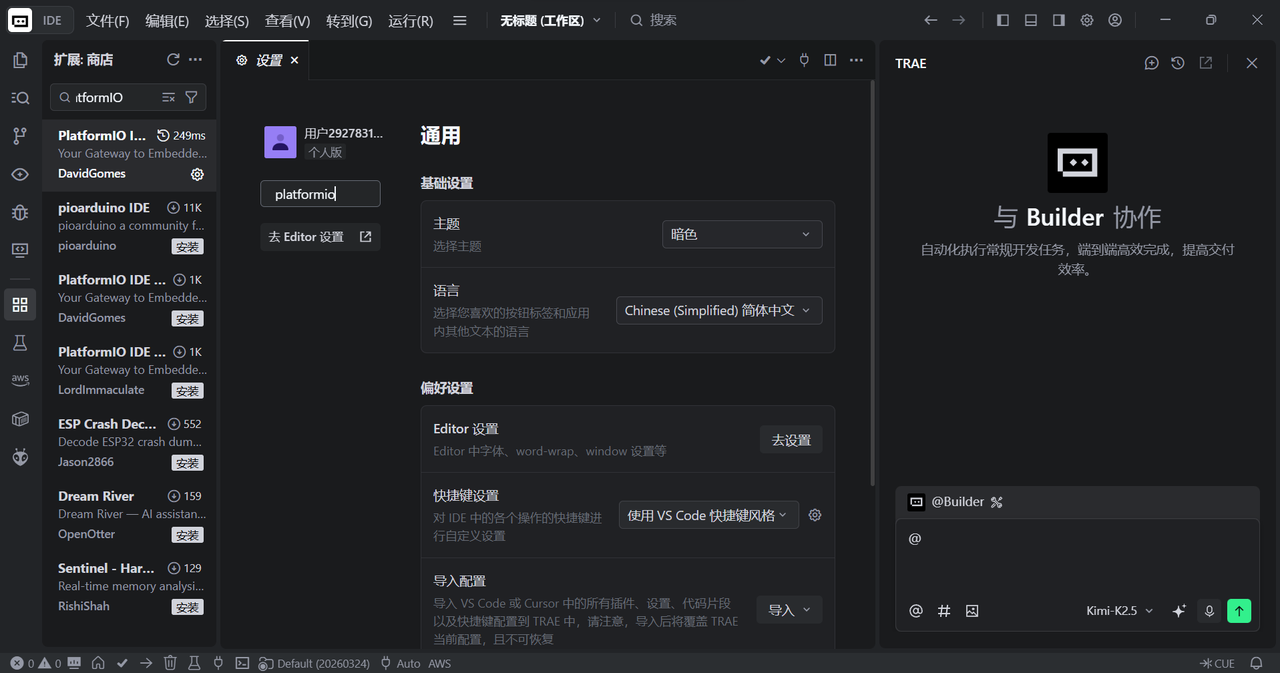Open the AWS toolkit icon in activity bar
This screenshot has width=1280, height=673.
[20, 381]
